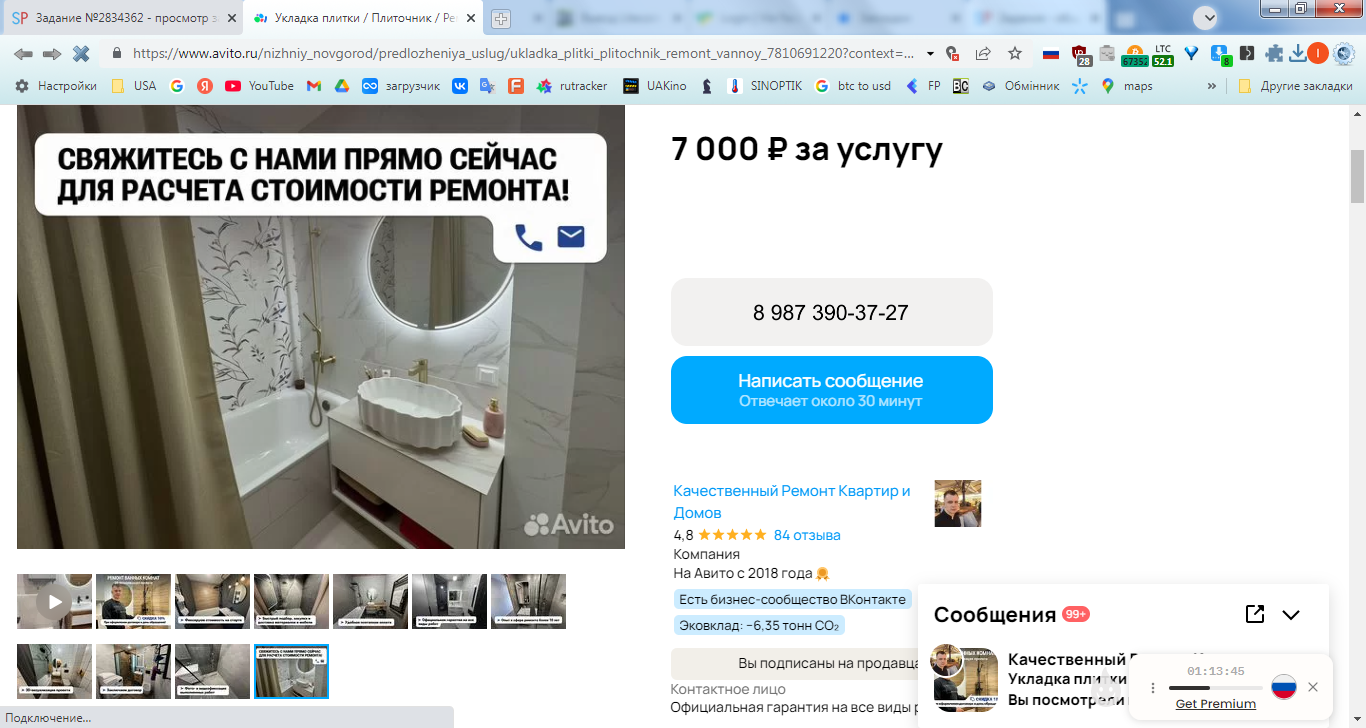The height and width of the screenshot is (728, 1366).
Task: Open Обмінник bookmark
Action: pyautogui.click(x=1020, y=86)
